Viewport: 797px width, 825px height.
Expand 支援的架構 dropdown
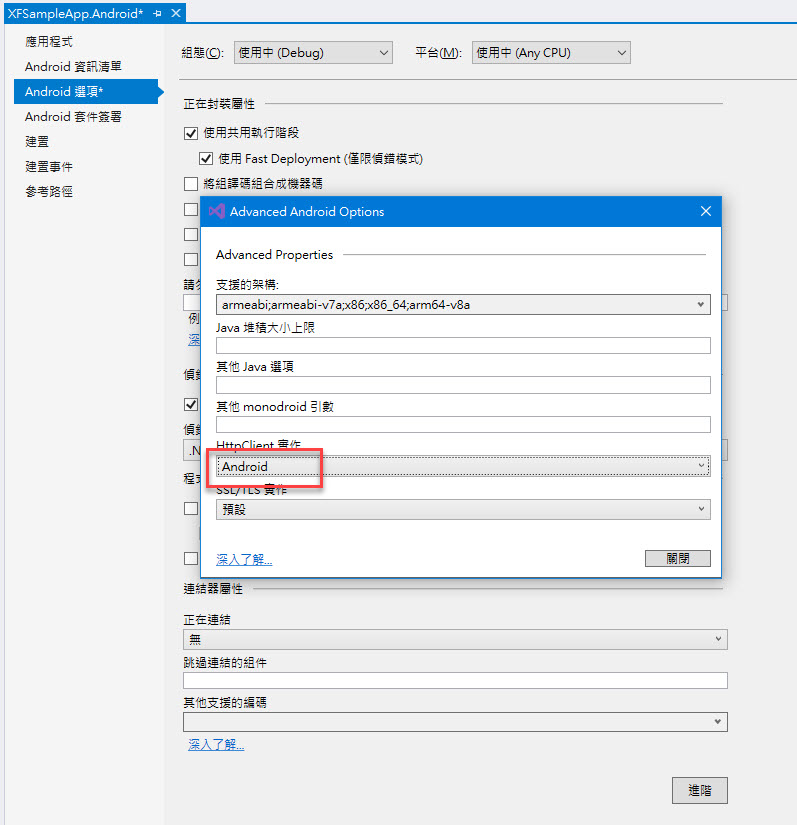463,305
